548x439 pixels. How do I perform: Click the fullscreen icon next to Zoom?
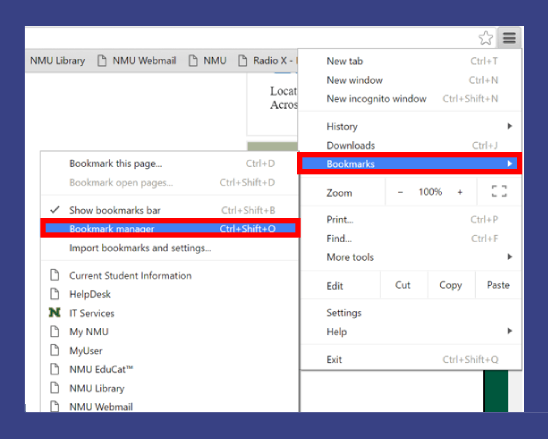coord(499,191)
